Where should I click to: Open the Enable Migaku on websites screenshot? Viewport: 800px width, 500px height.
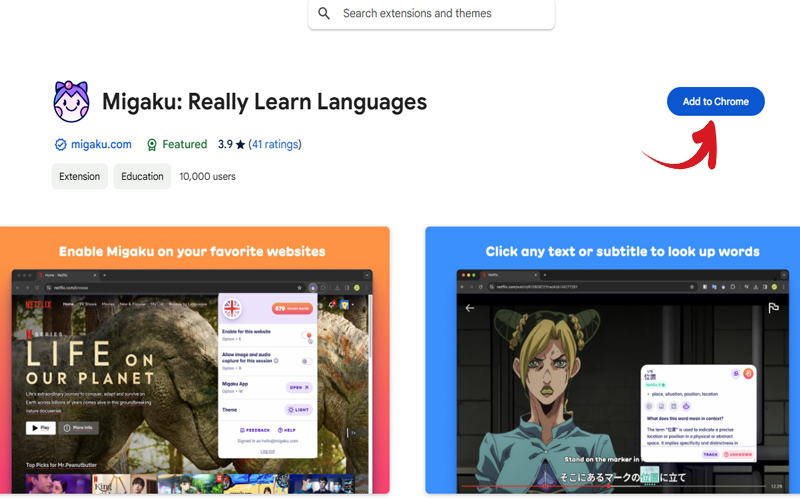(194, 360)
